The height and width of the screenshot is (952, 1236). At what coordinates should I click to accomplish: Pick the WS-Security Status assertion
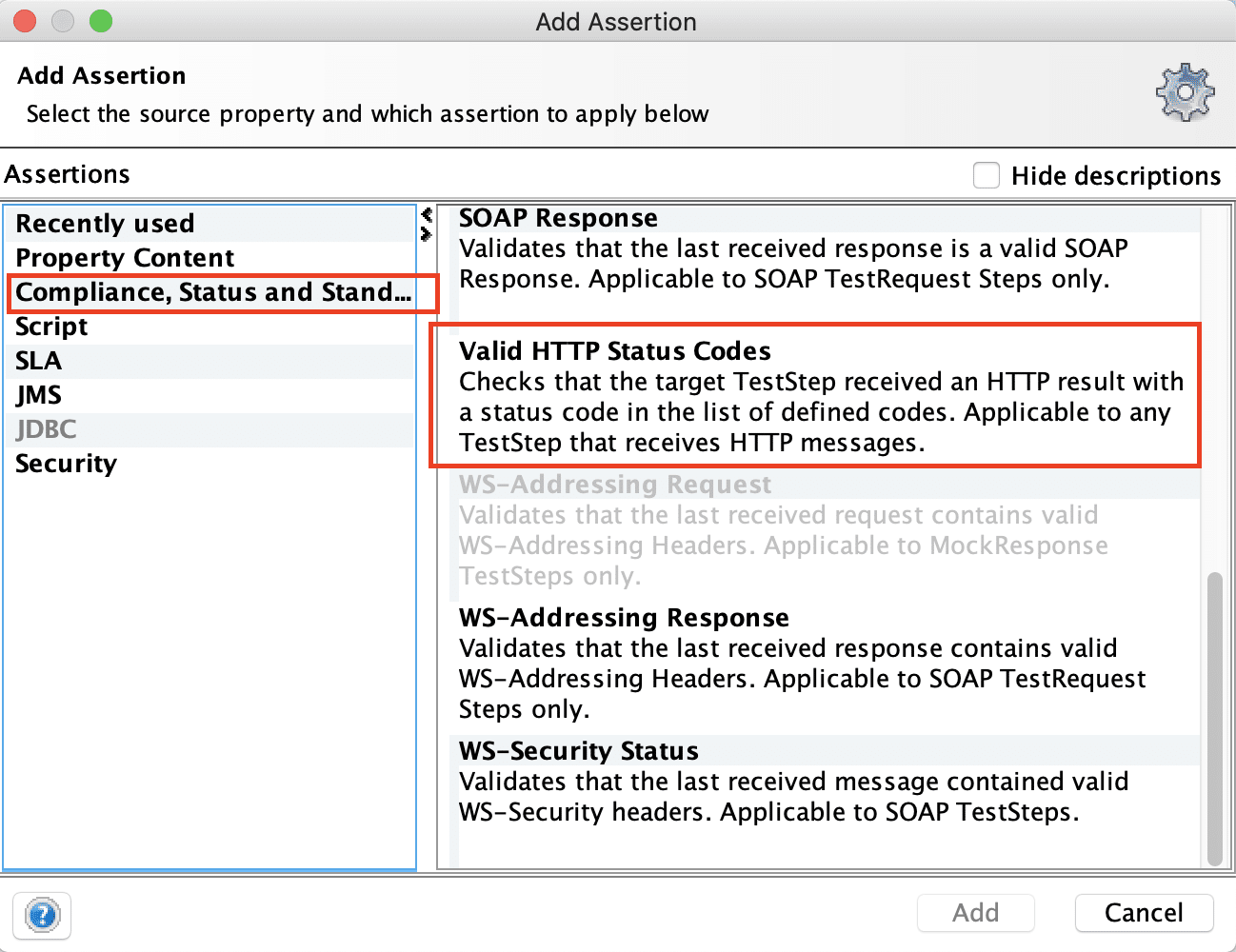579,751
